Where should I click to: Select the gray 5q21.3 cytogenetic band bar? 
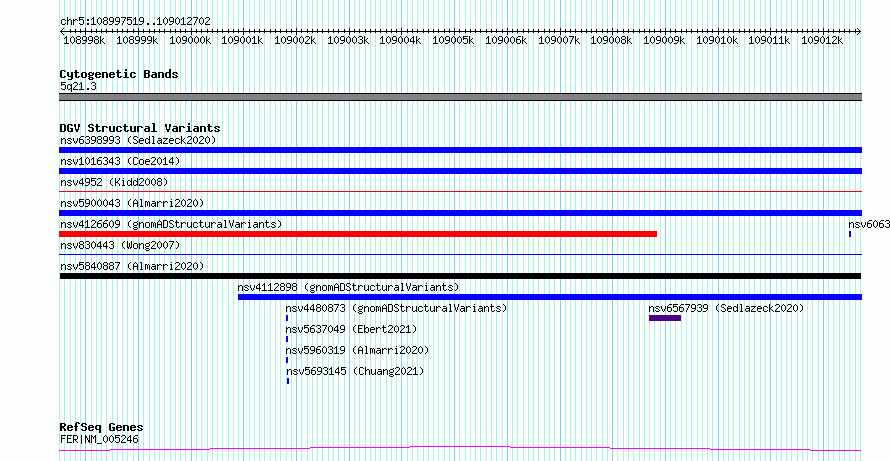[460, 97]
